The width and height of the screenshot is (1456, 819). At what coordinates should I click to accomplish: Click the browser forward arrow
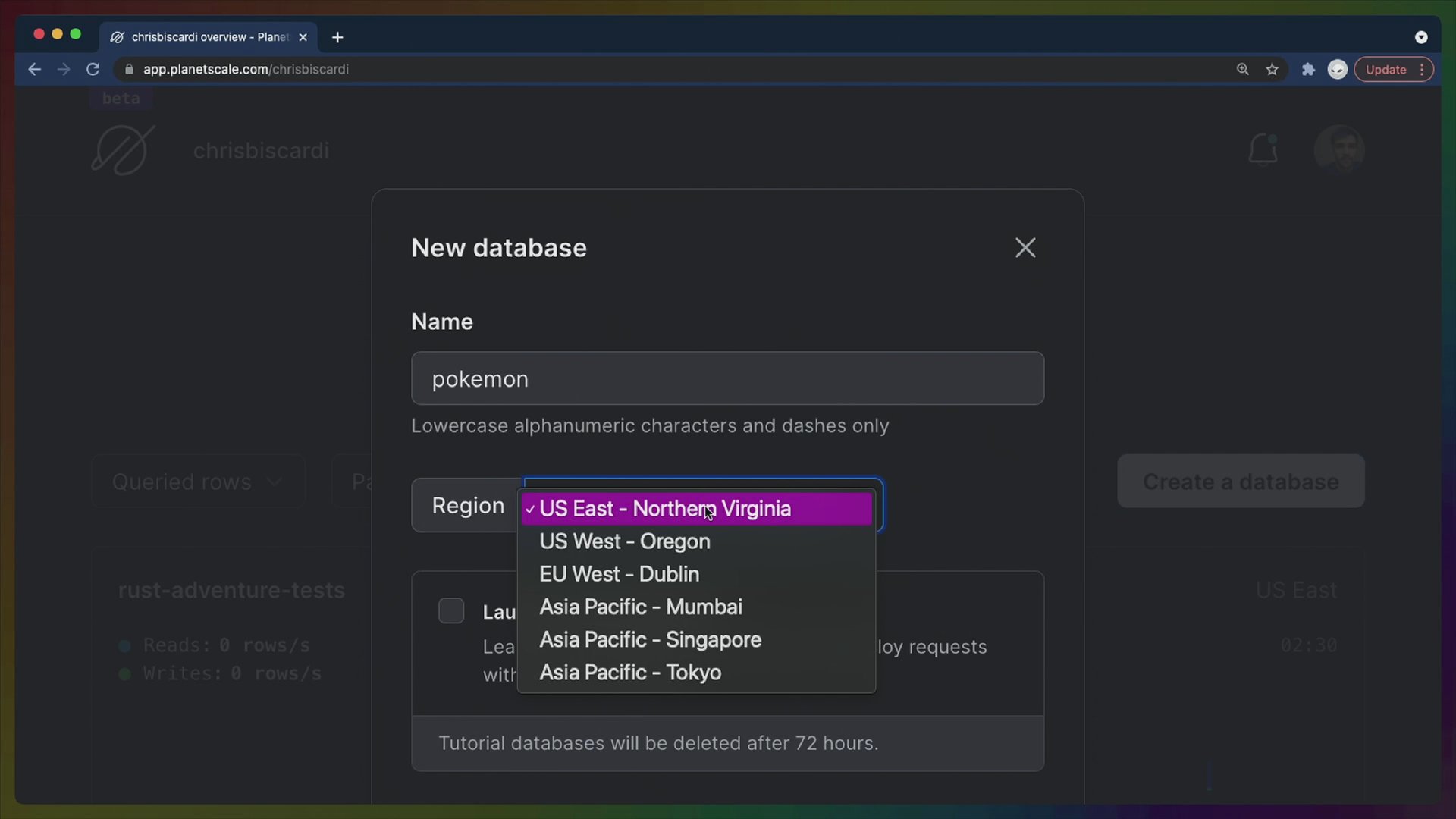tap(64, 69)
